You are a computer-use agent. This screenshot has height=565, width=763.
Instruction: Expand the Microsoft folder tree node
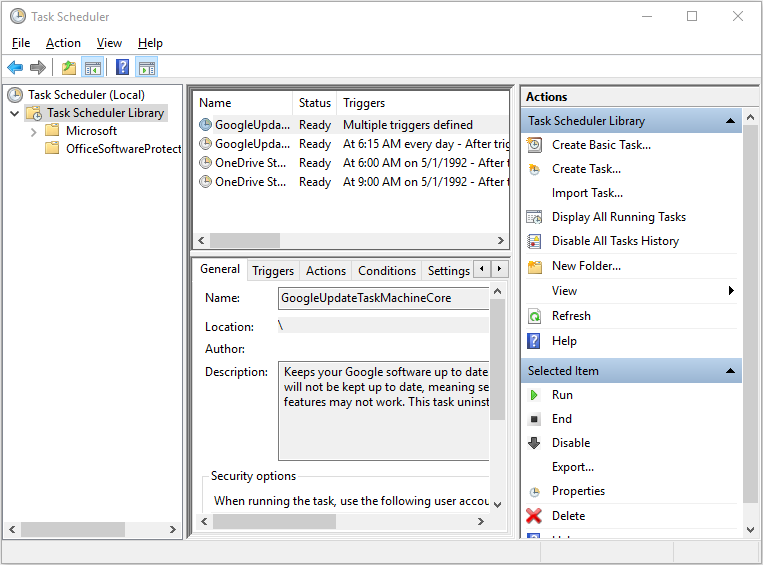33,131
